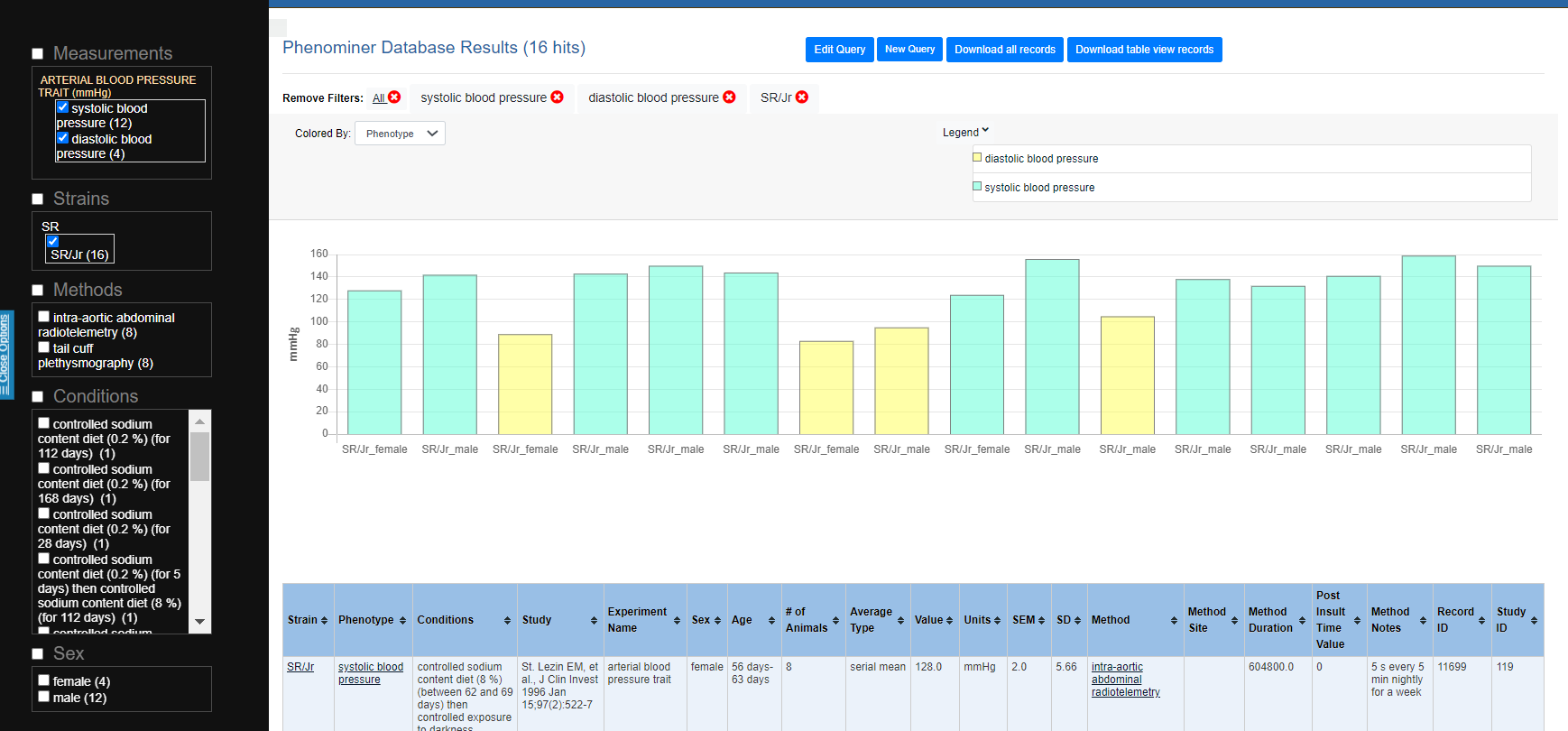The image size is (1568, 731).
Task: Sort table by Phenotype column arrows
Action: coord(402,621)
